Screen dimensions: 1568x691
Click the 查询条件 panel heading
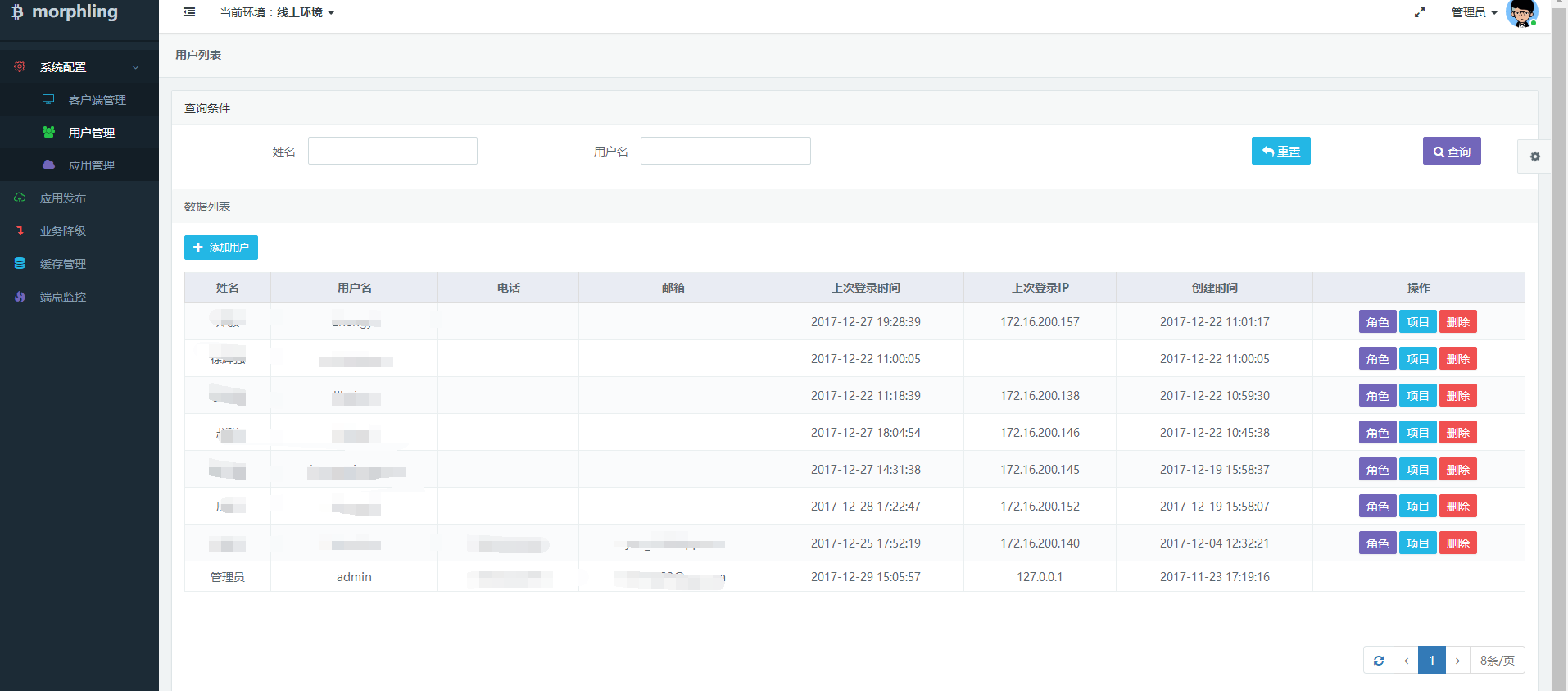coord(207,108)
